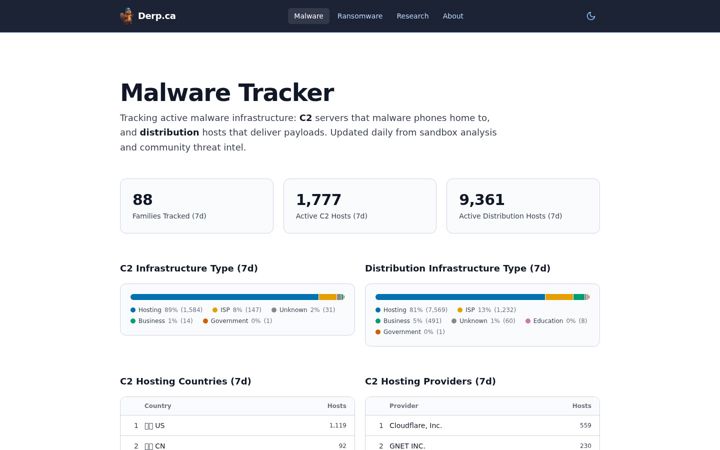Click gray dot beside Unknown 1%
This screenshot has width=720, height=450.
(454, 321)
